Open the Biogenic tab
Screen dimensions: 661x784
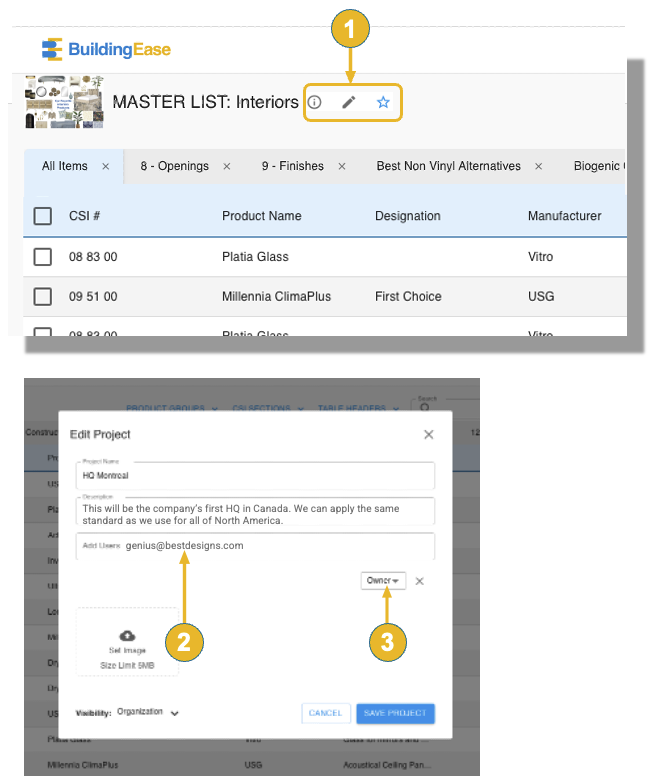[x=599, y=166]
